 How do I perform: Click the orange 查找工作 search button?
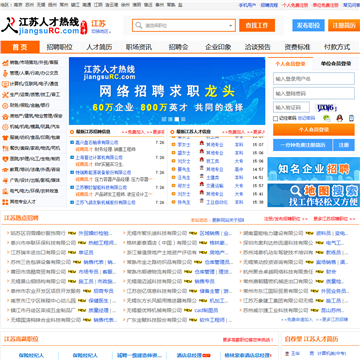(x=257, y=25)
